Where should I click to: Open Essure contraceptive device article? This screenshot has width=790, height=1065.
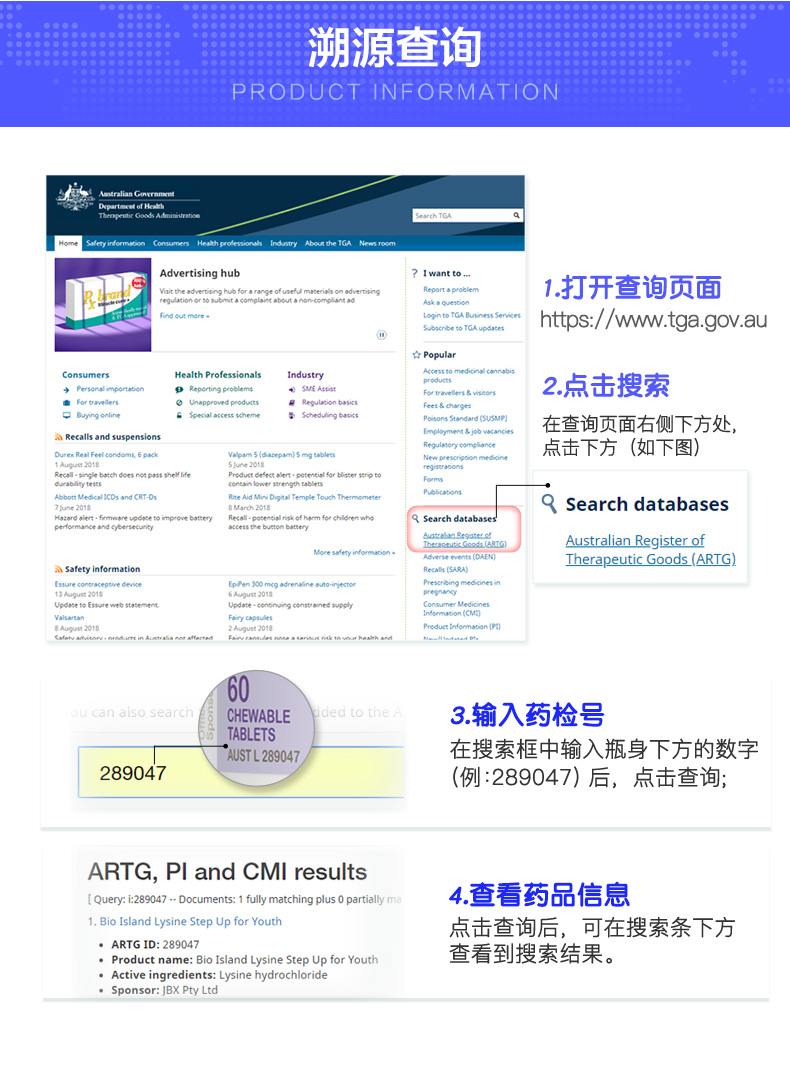[x=98, y=584]
